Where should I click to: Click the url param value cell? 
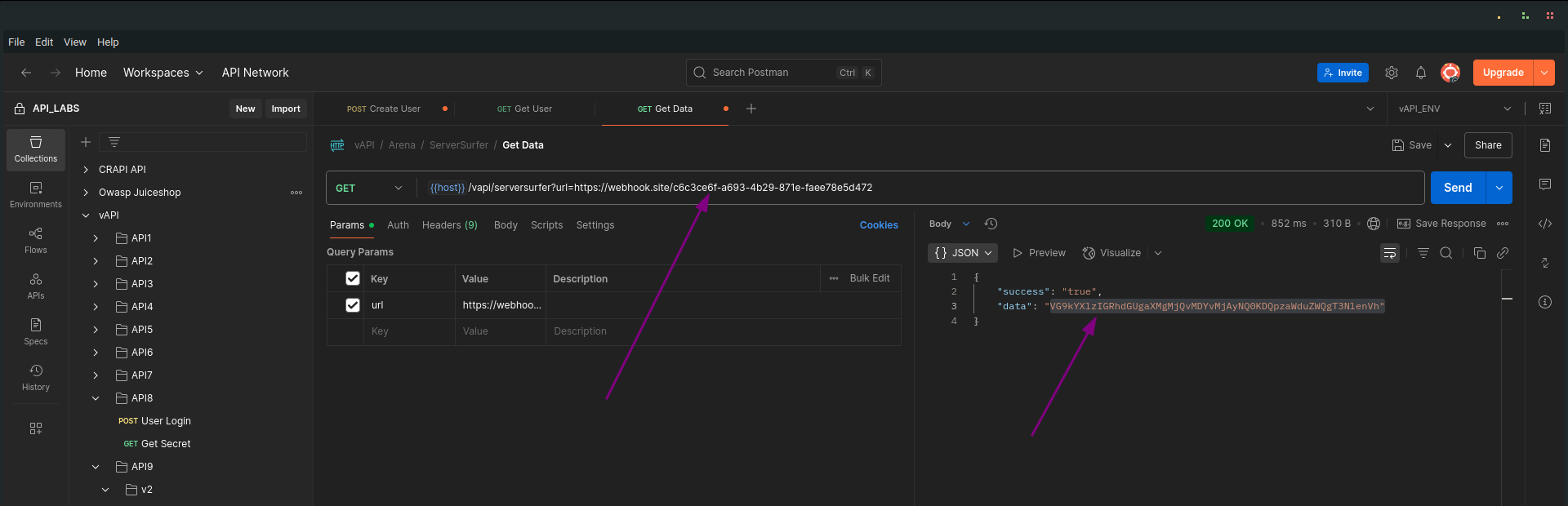pos(501,305)
